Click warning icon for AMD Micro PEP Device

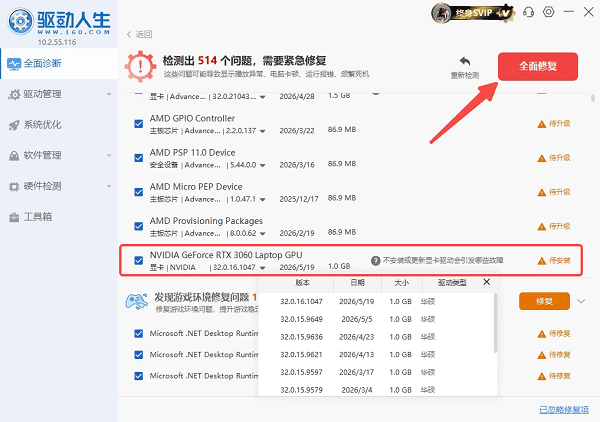[541, 192]
